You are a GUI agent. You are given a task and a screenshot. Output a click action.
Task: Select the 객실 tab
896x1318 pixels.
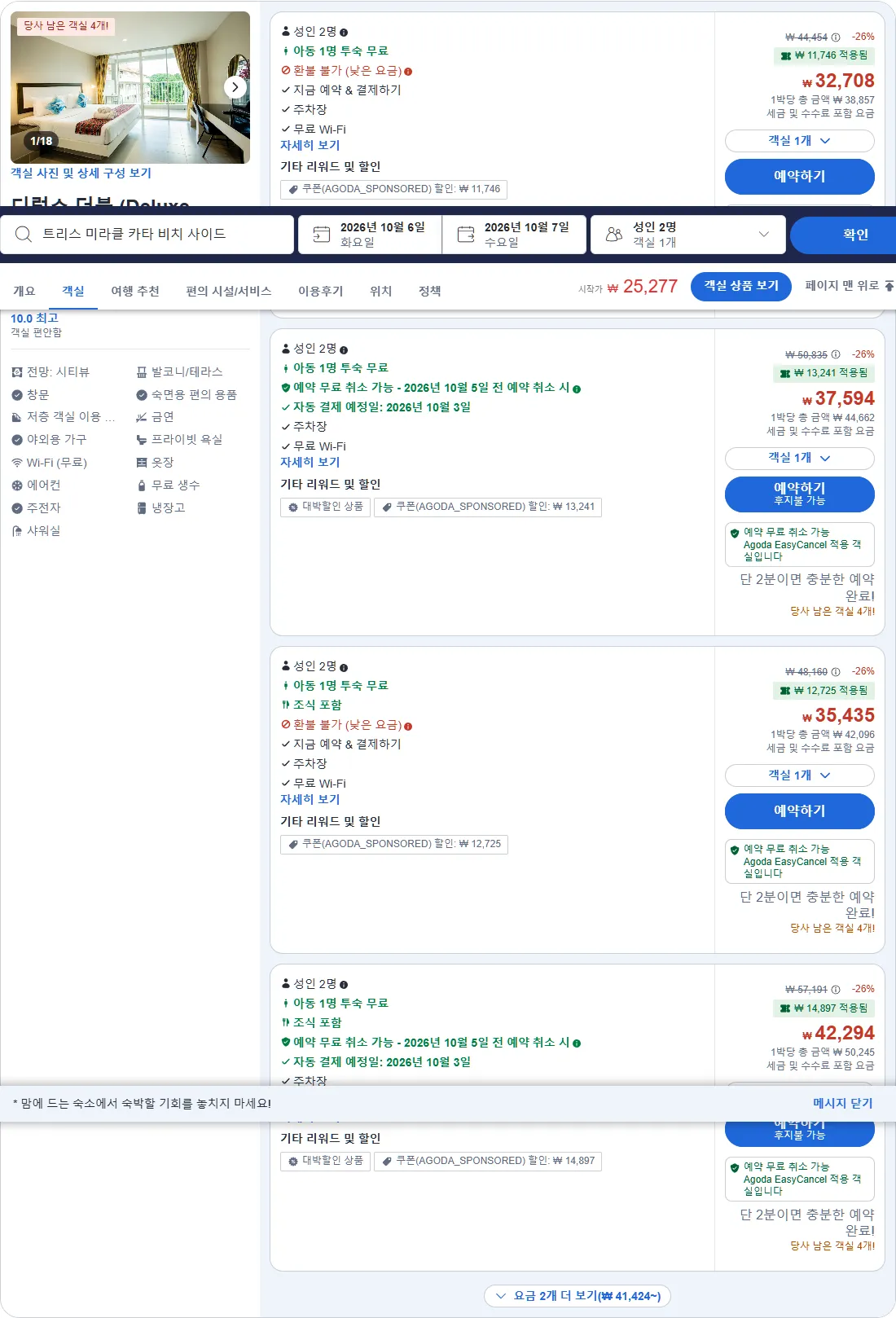point(73,291)
